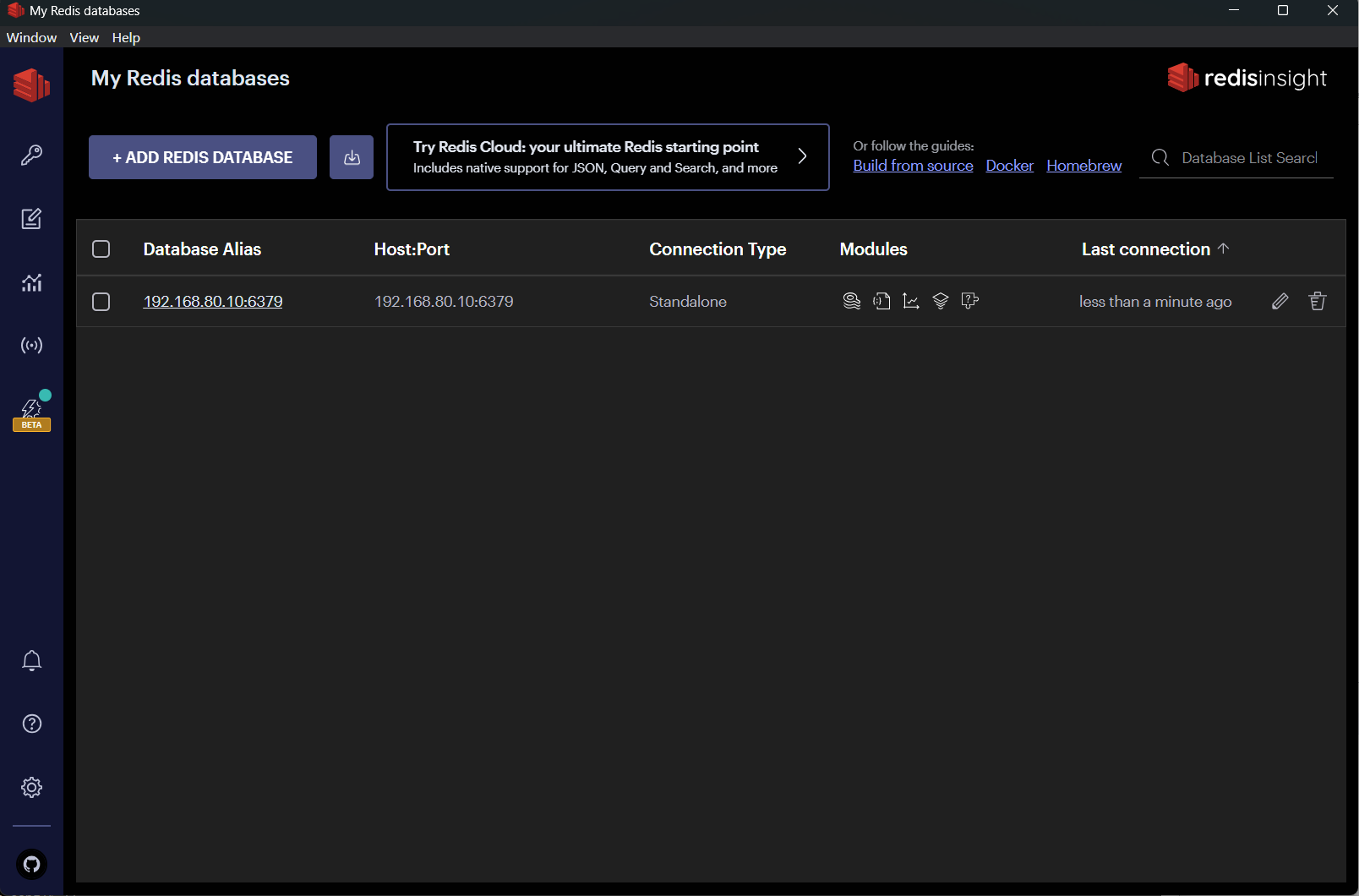
Task: Click the redisinsight logo at top right
Action: tap(1247, 78)
